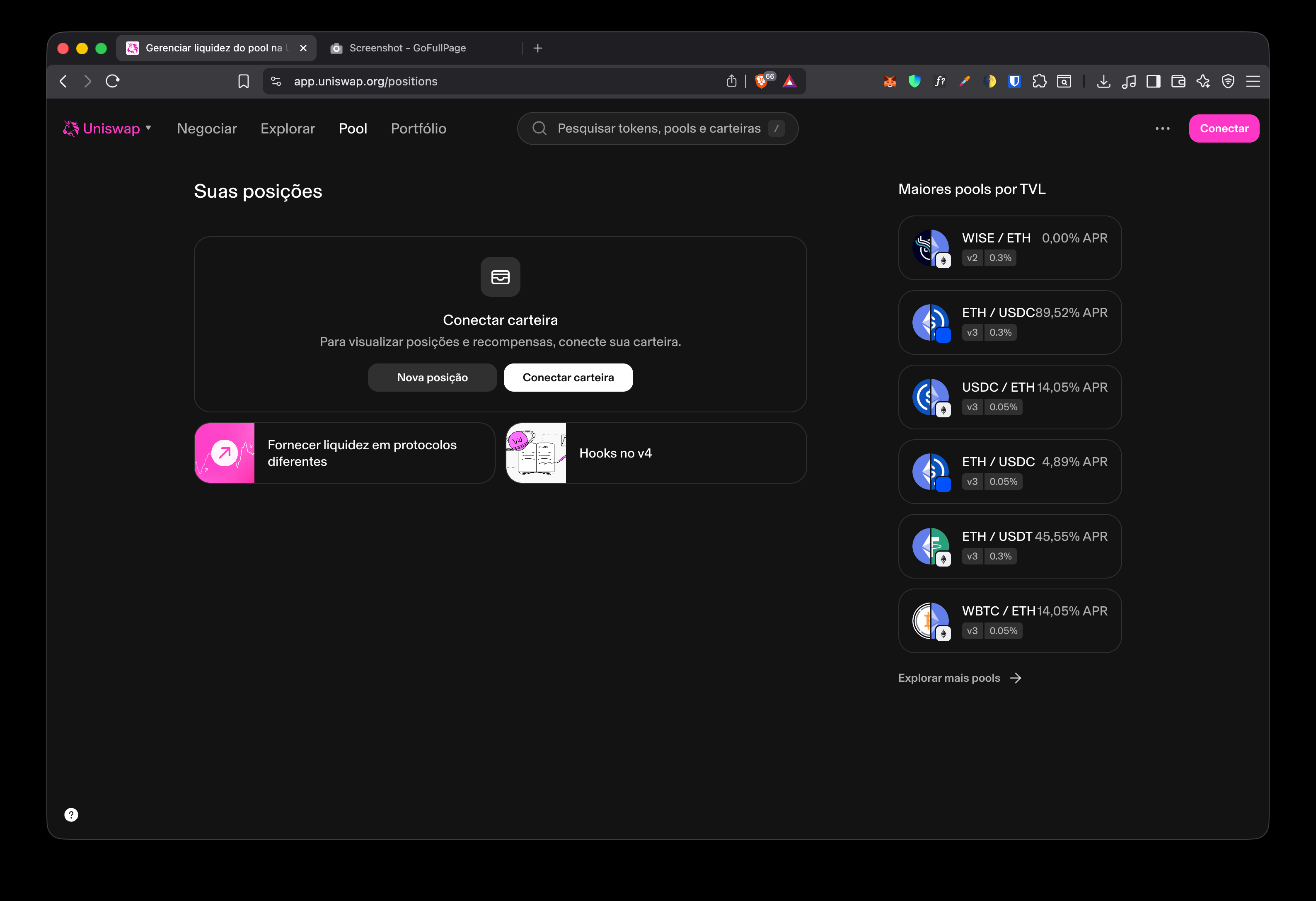This screenshot has height=901, width=1316.
Task: Open the ETH / USDT pool card
Action: (x=1010, y=547)
